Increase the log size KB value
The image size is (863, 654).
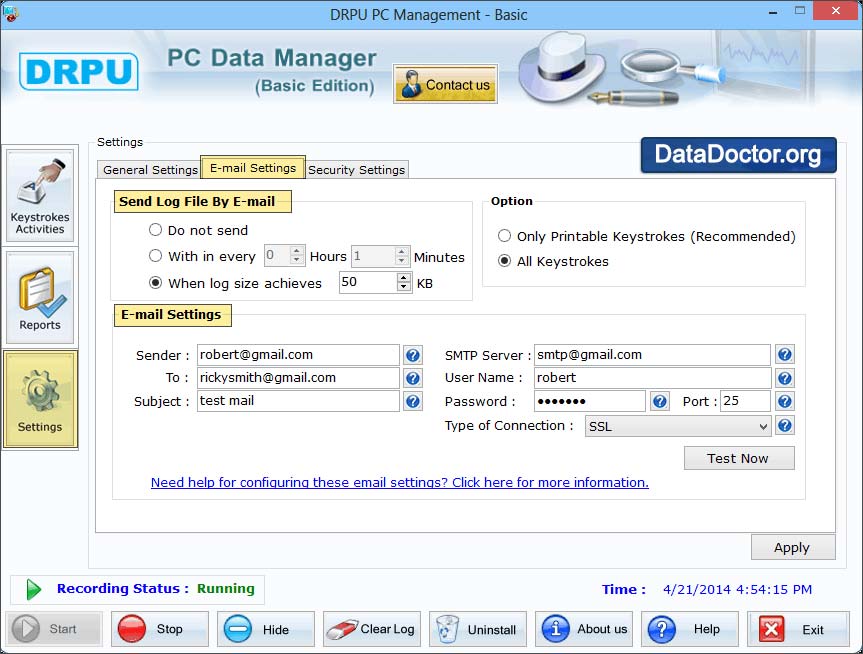401,278
